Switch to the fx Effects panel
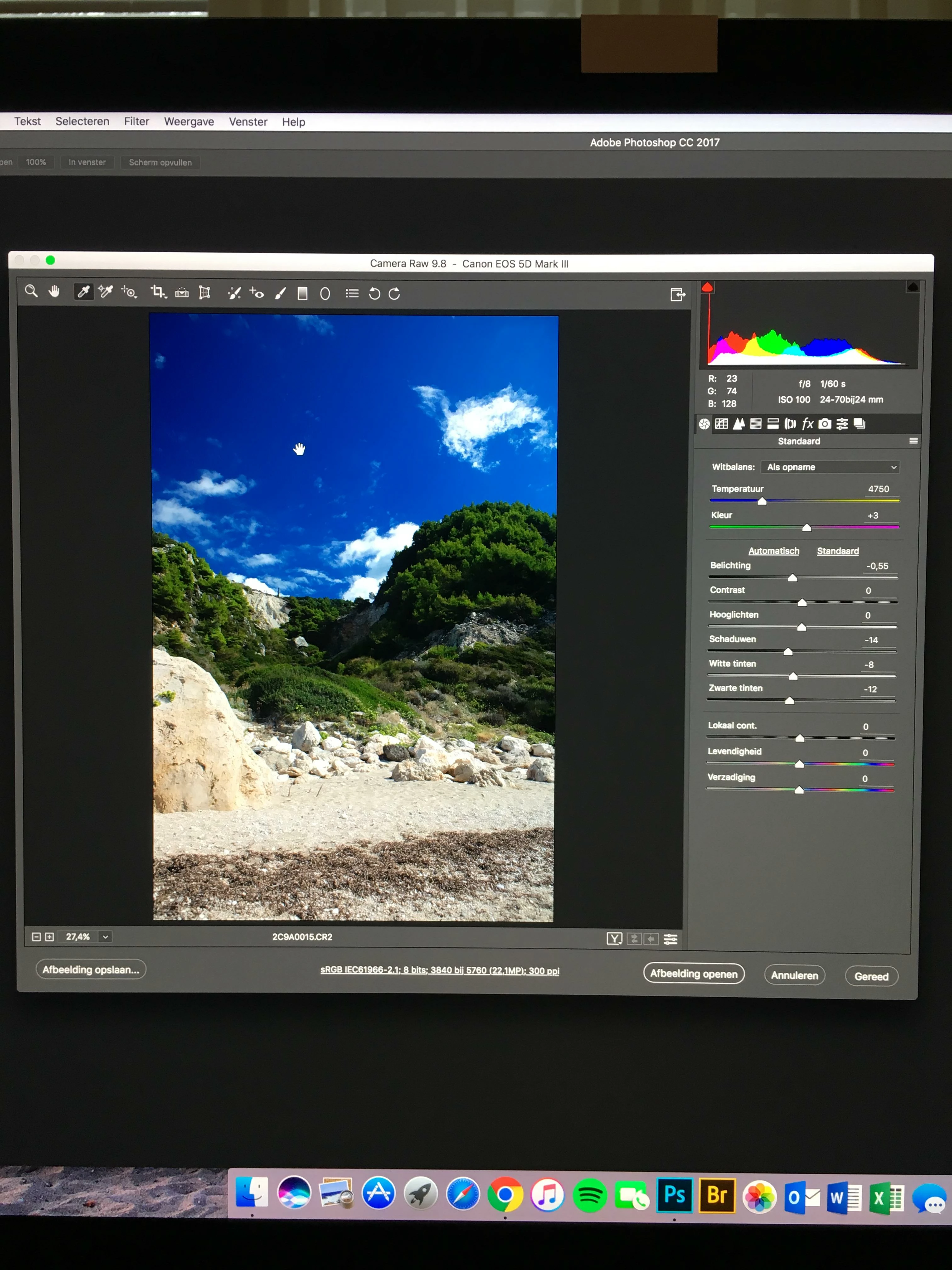952x1270 pixels. point(807,424)
